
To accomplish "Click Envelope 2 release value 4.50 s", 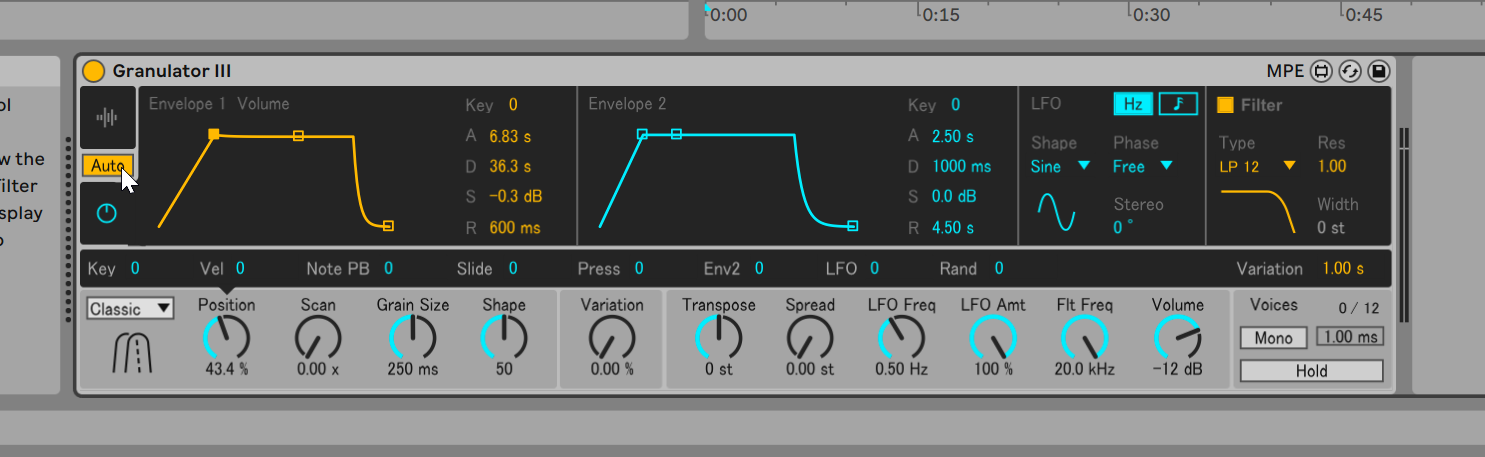I will point(952,228).
